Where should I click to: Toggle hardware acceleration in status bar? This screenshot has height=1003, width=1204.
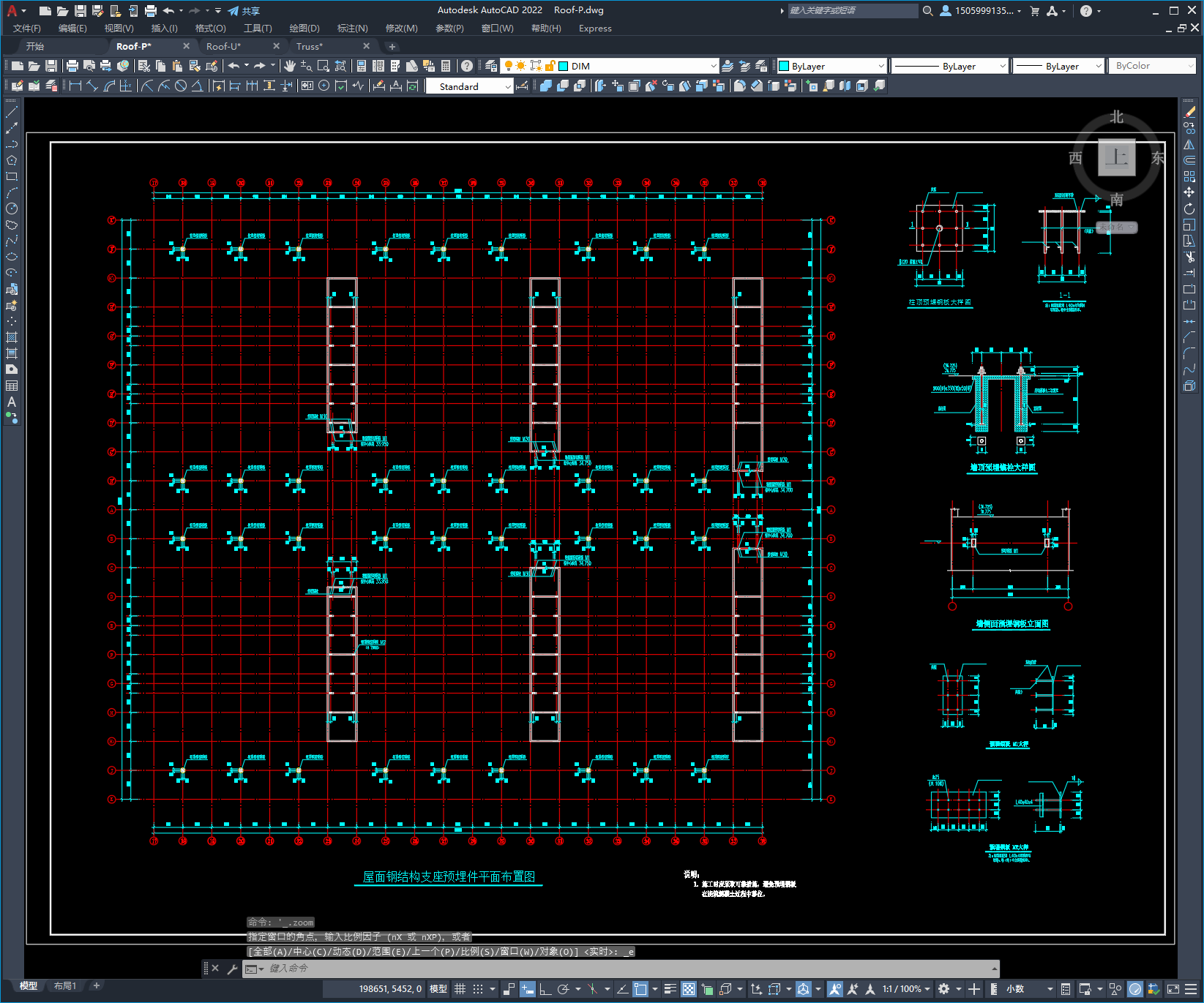coord(1135,989)
